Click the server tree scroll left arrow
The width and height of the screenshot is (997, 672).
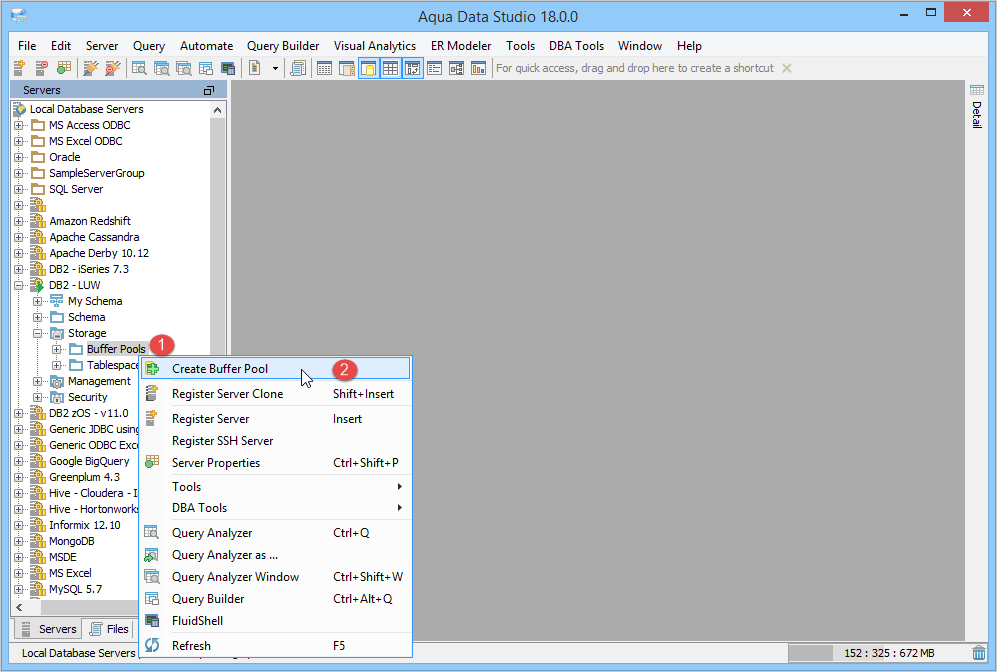pos(19,607)
